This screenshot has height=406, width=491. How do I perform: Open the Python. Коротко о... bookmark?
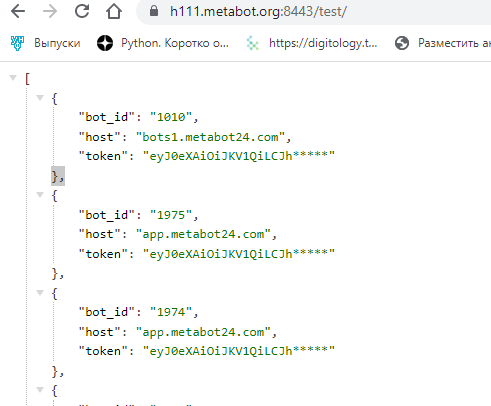coord(175,43)
